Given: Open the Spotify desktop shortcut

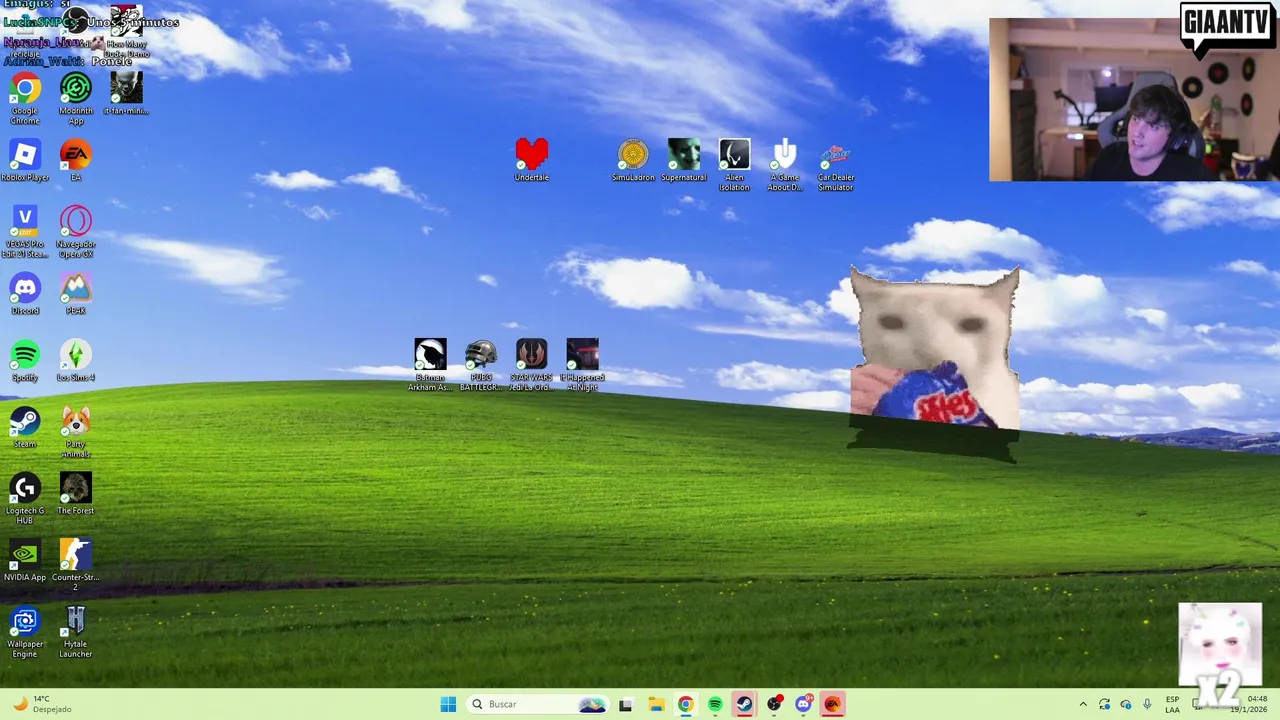Looking at the screenshot, I should click(25, 361).
